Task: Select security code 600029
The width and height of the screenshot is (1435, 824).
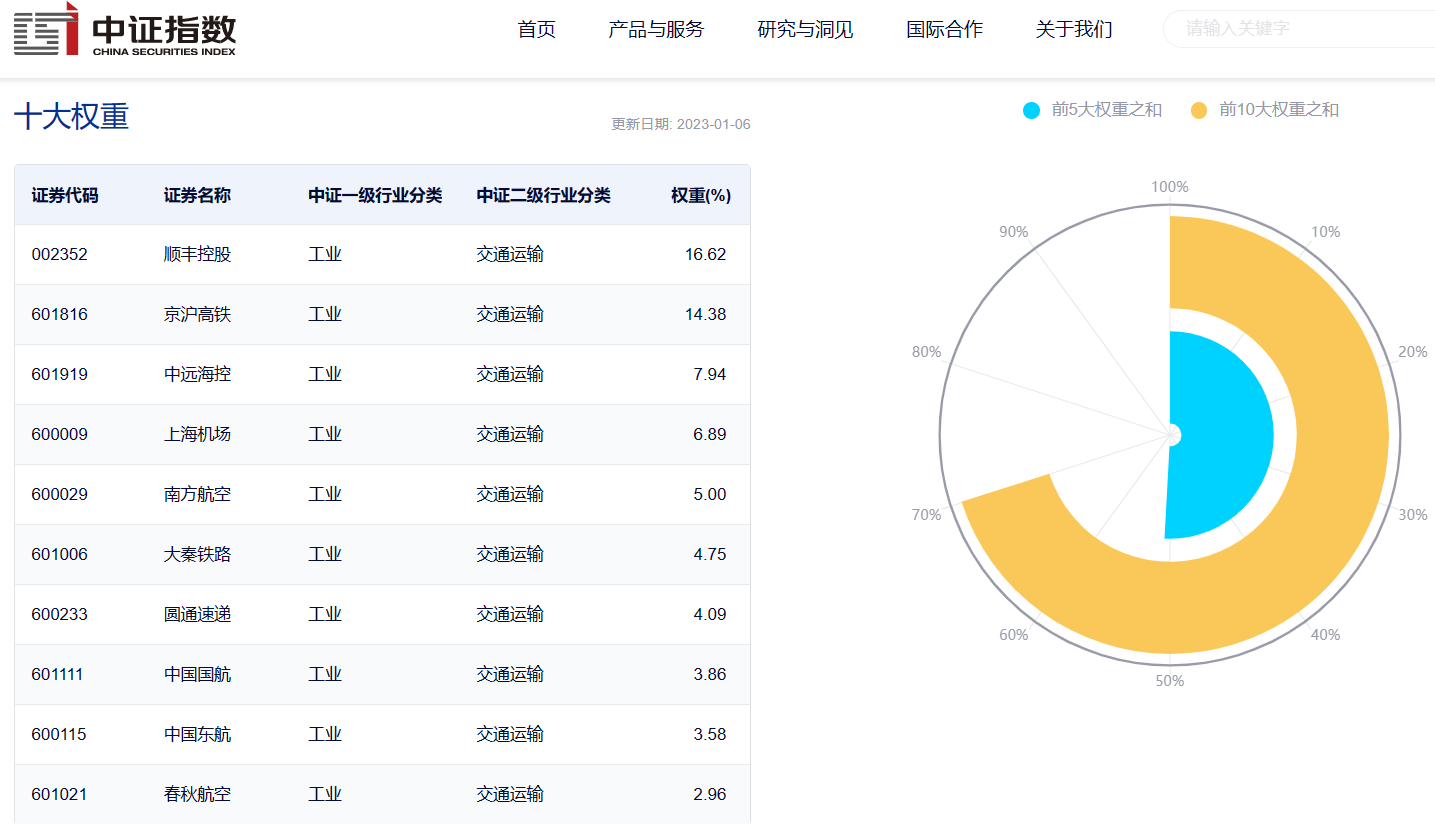Action: (x=59, y=494)
